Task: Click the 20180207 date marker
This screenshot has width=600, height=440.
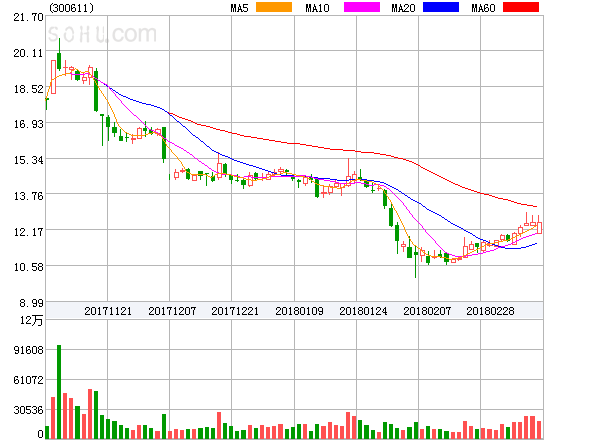Action: (427, 311)
